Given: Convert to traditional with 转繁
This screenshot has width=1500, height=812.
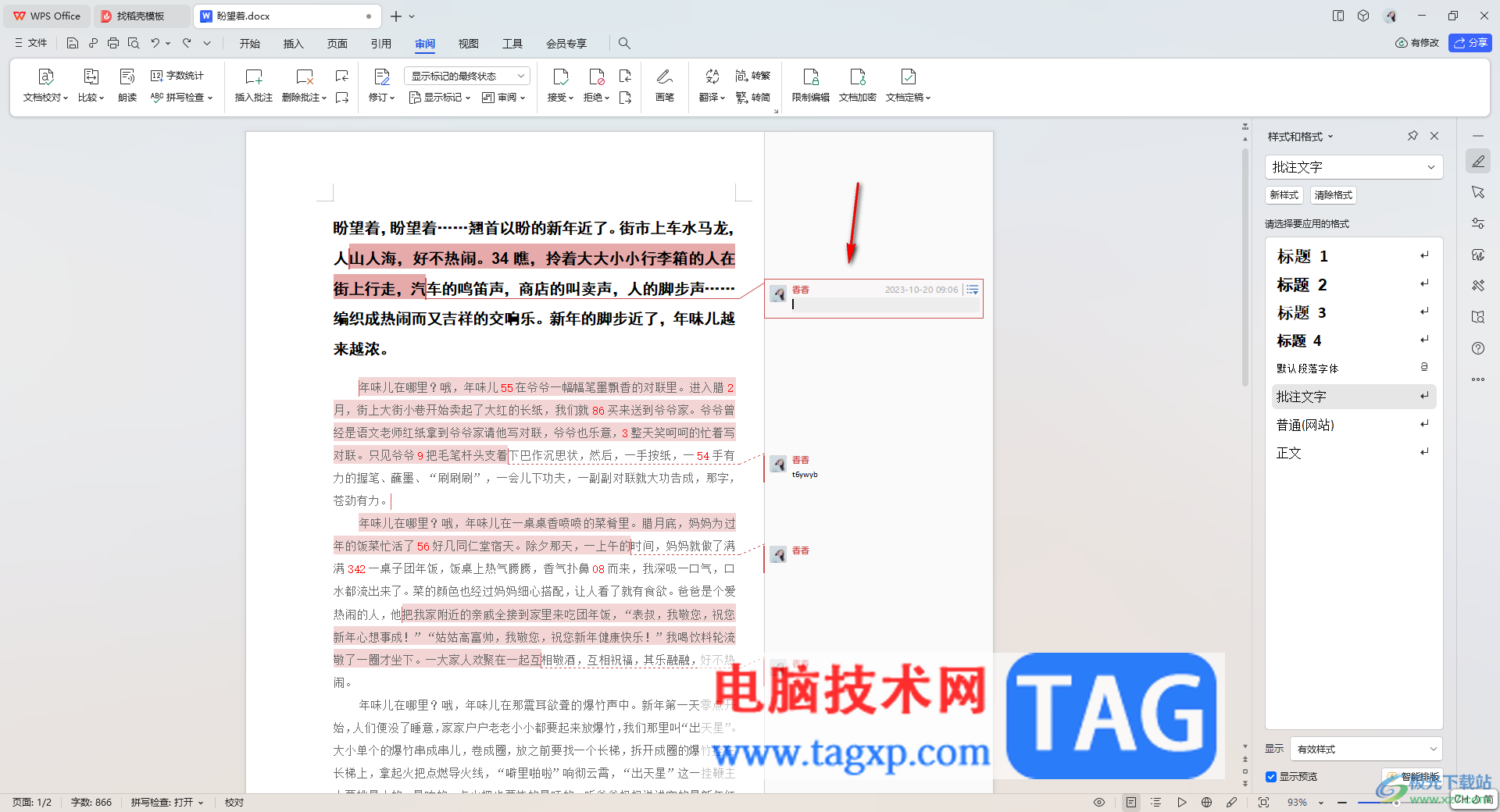Looking at the screenshot, I should pos(752,76).
